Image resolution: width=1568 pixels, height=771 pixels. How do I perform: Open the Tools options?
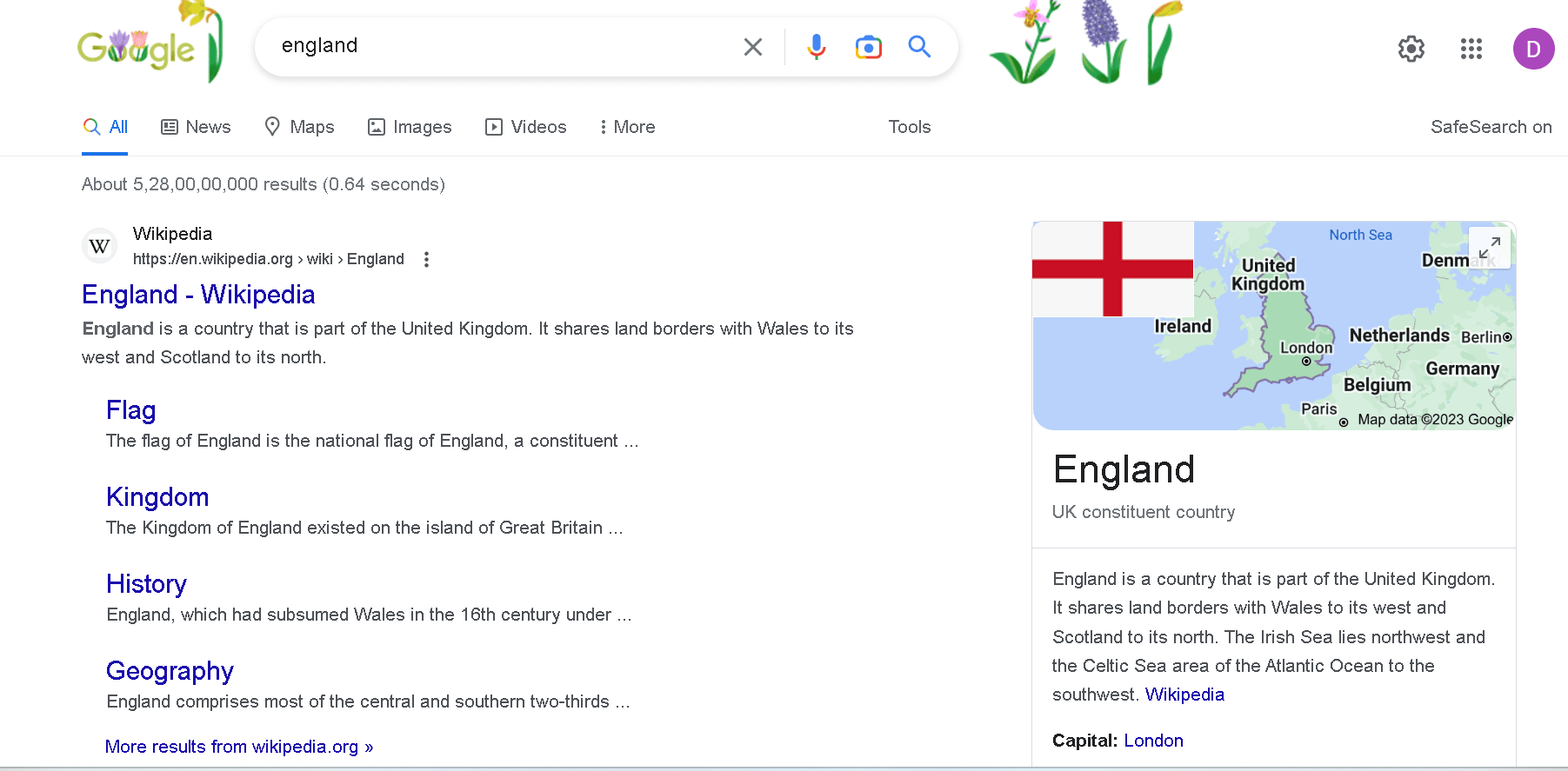click(x=910, y=127)
